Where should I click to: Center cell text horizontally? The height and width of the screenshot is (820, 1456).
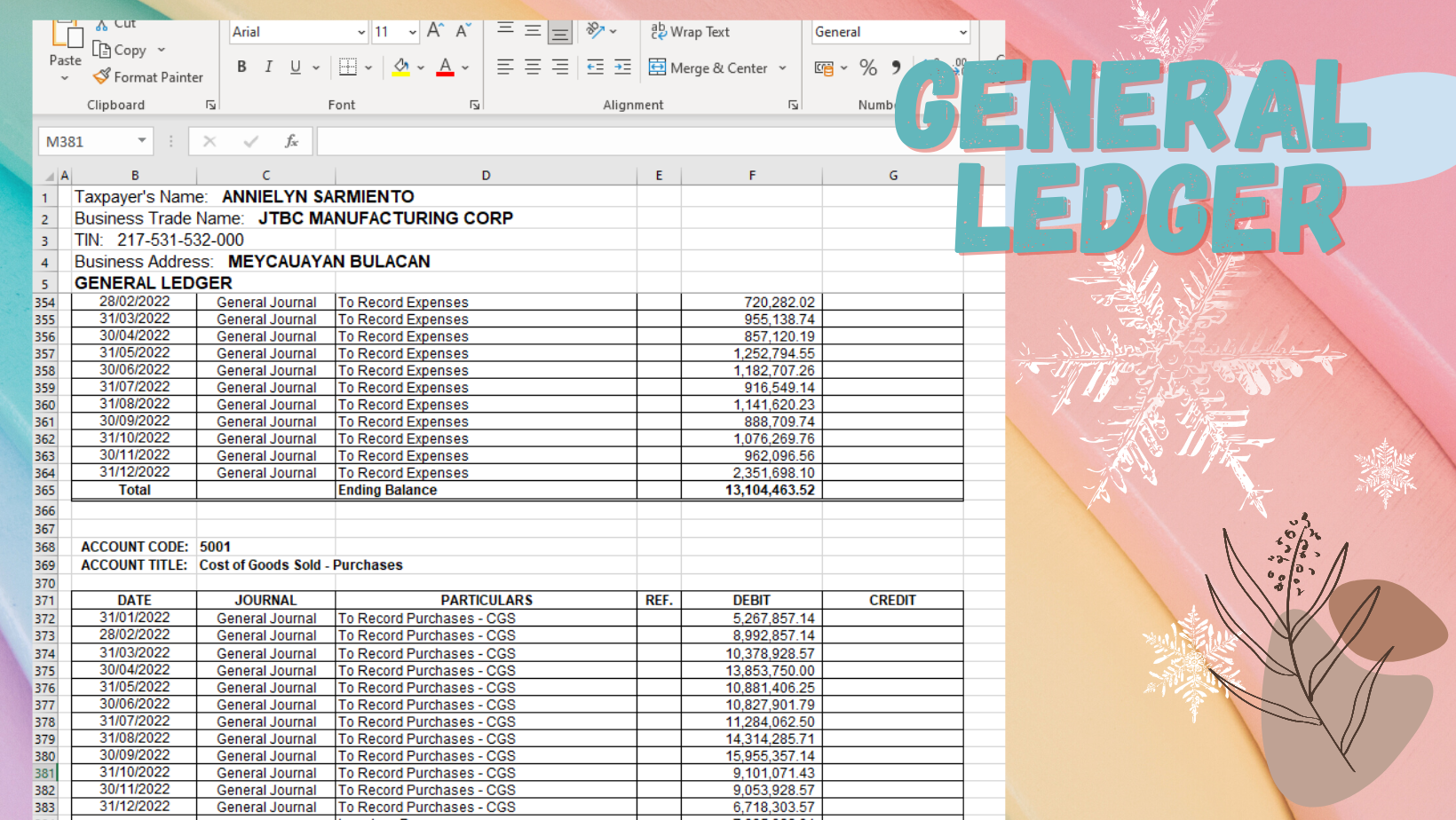tap(533, 67)
